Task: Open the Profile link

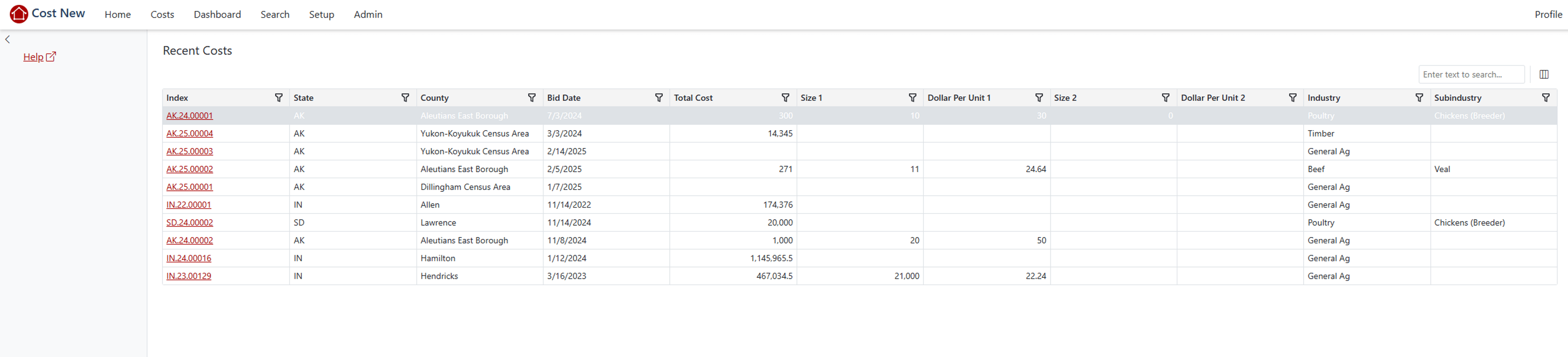Action: pos(1547,15)
